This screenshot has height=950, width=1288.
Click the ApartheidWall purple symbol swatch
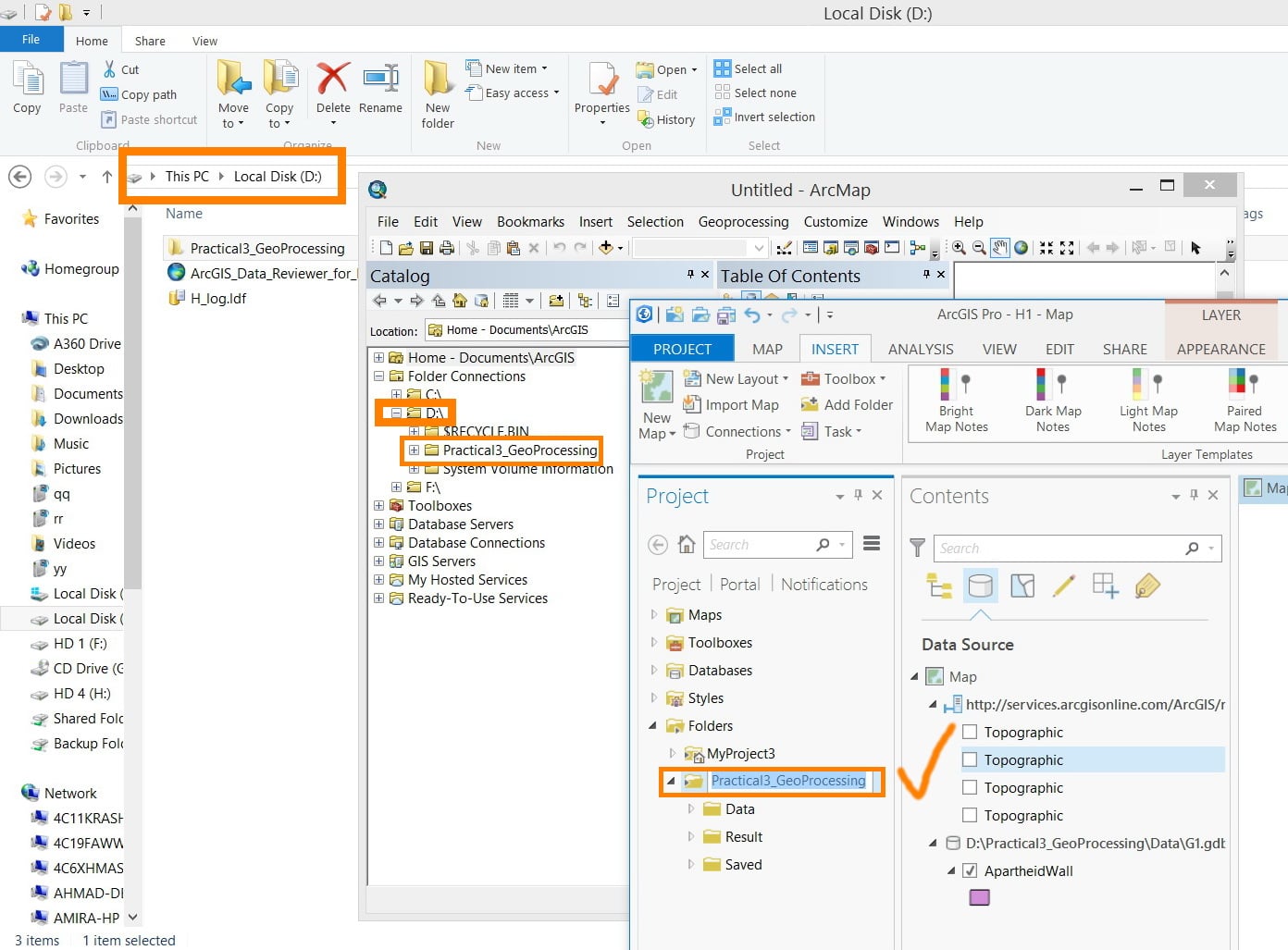979,897
